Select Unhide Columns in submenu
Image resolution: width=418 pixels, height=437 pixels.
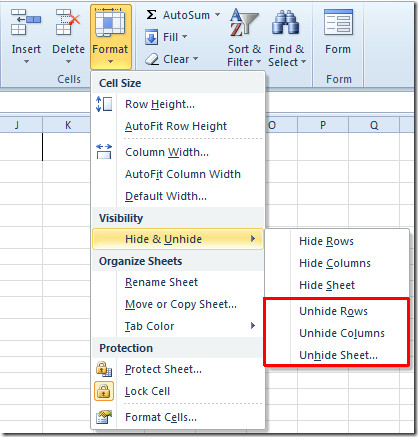(x=337, y=333)
